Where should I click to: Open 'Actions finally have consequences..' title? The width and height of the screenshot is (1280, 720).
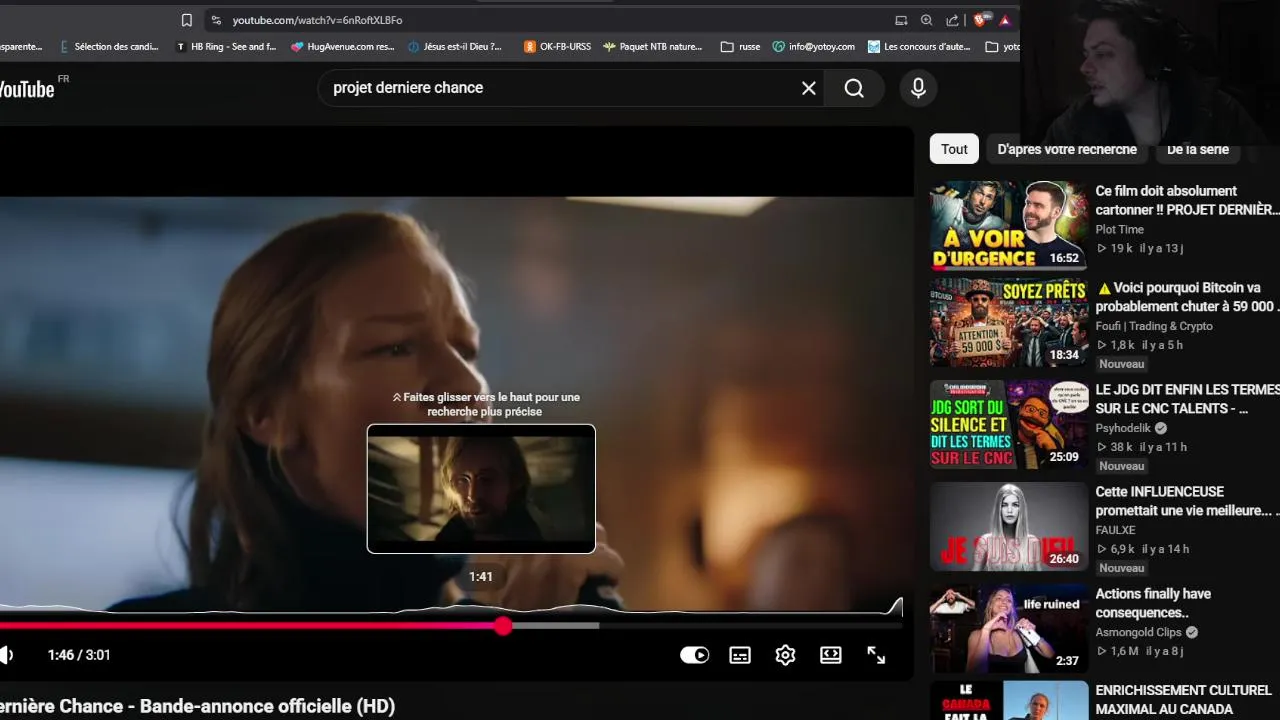click(x=1153, y=603)
